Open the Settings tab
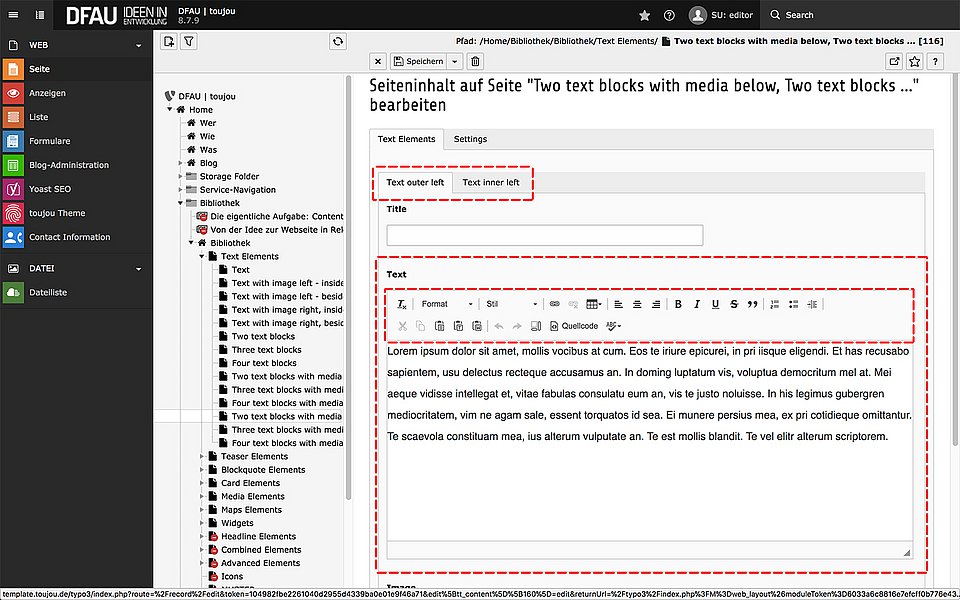 click(x=470, y=139)
